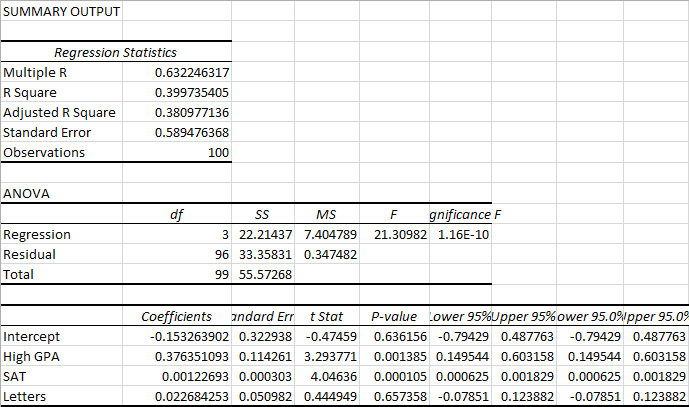The width and height of the screenshot is (689, 407).
Task: Click the Regression Statistics header cell
Action: tap(116, 52)
